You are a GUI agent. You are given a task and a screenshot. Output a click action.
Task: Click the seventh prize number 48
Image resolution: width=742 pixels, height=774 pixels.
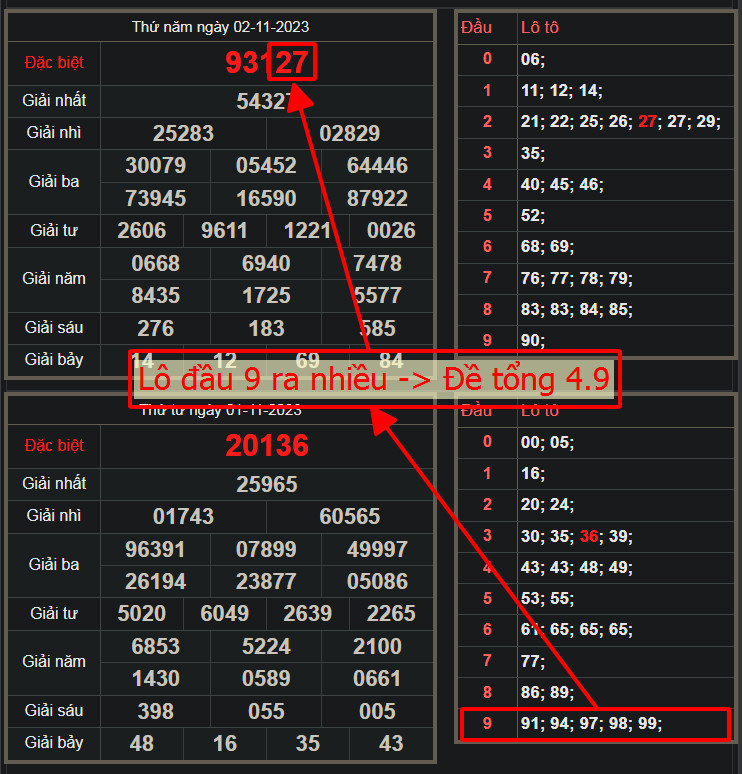click(142, 744)
